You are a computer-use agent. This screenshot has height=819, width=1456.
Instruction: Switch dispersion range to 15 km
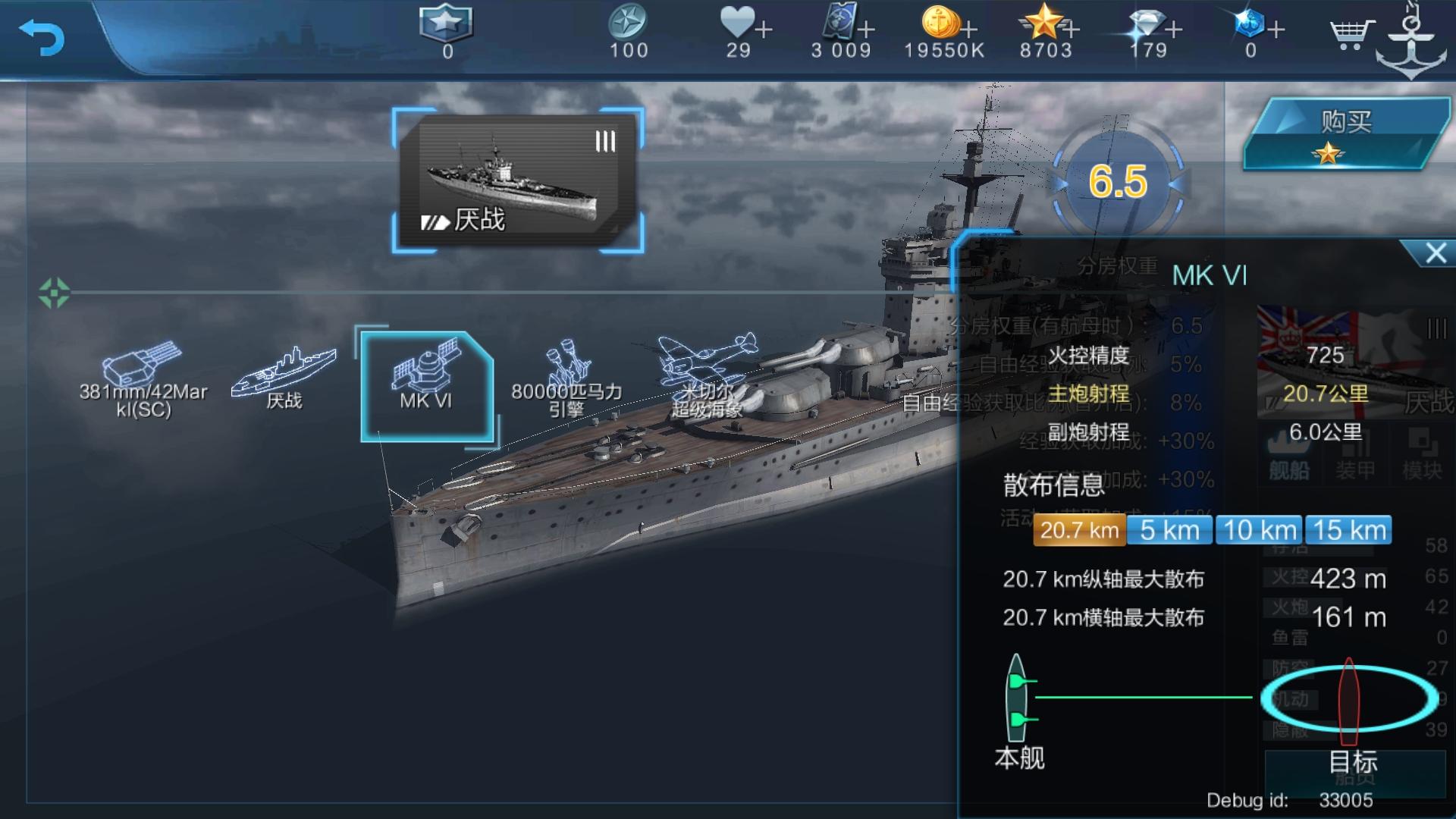(1349, 530)
